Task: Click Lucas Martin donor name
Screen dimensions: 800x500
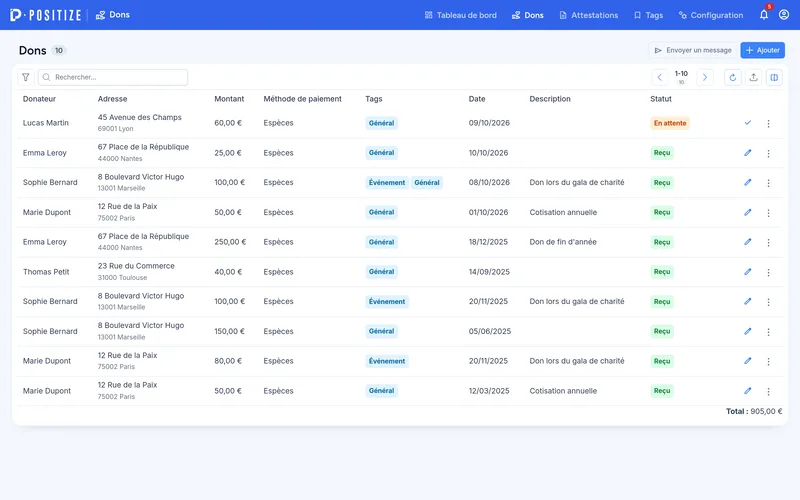Action: [45, 123]
